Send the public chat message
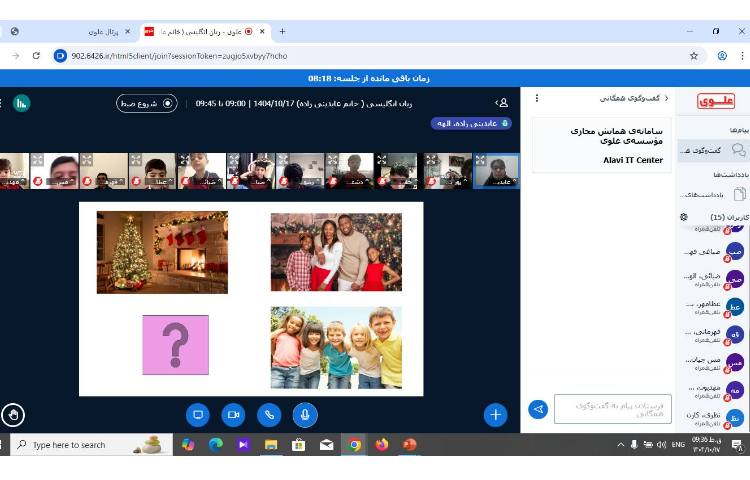This screenshot has width=750, height=480. 538,409
